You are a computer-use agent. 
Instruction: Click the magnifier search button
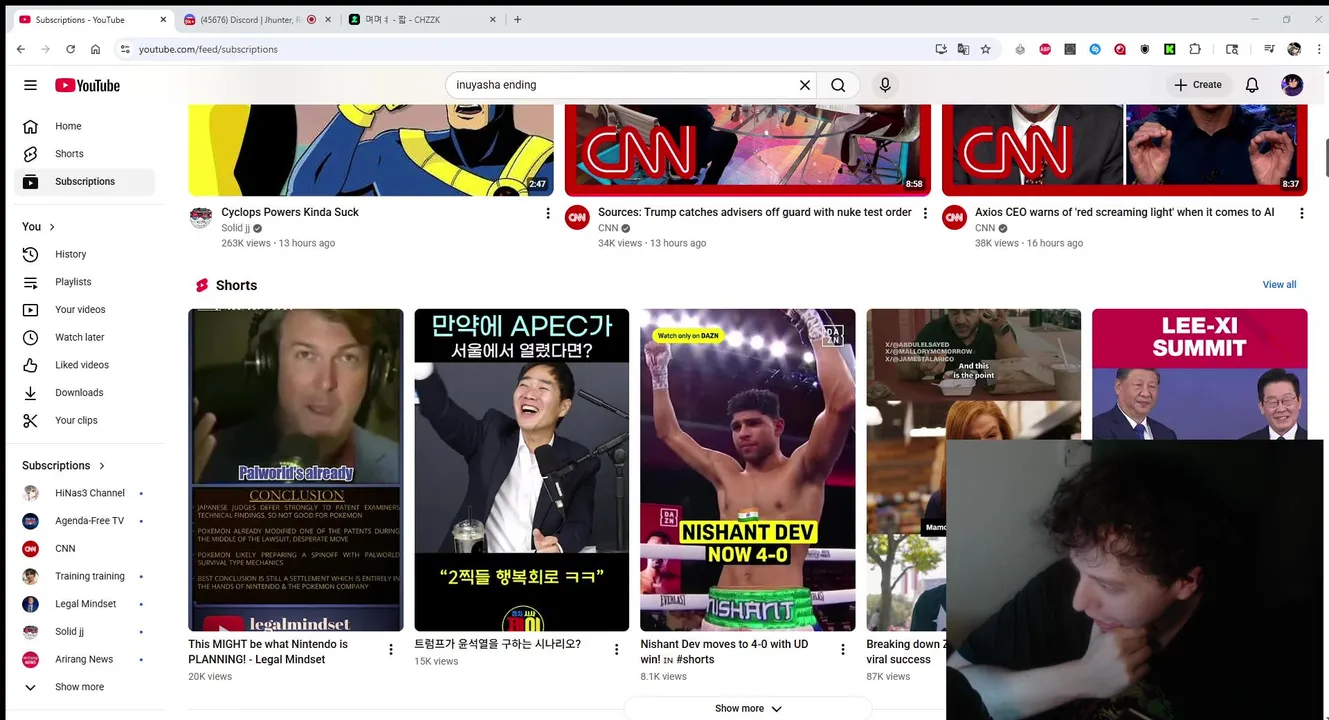tap(838, 85)
